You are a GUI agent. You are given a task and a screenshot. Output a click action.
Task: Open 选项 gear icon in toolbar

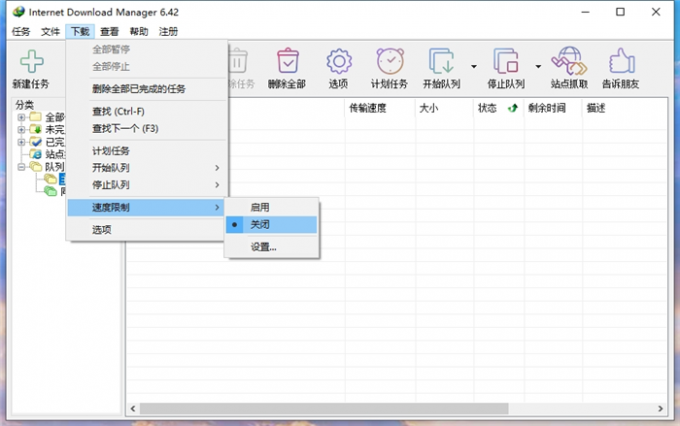pos(339,62)
